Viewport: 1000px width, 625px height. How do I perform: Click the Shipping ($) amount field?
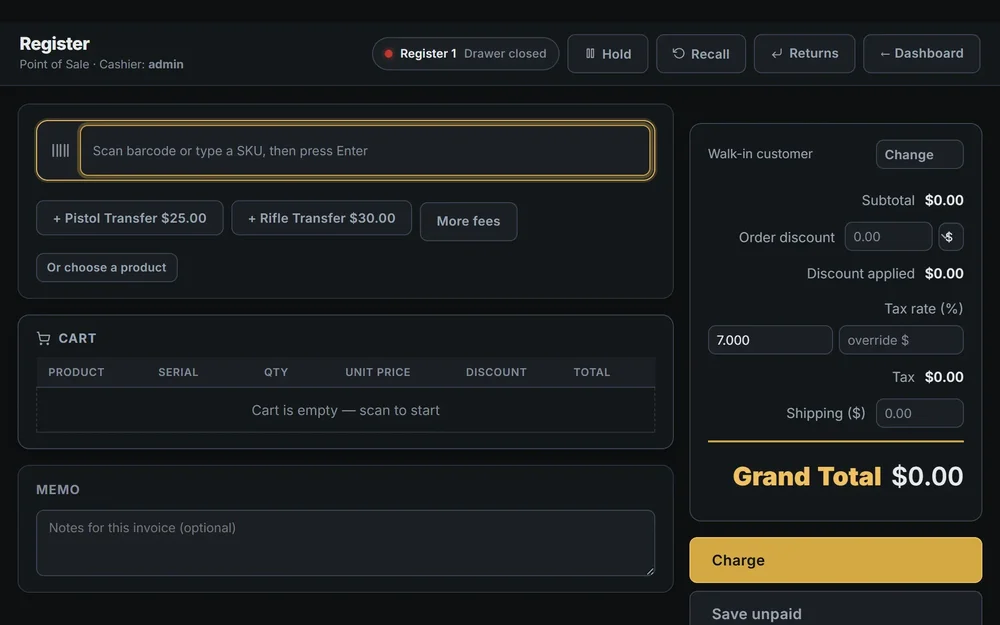[x=919, y=413]
